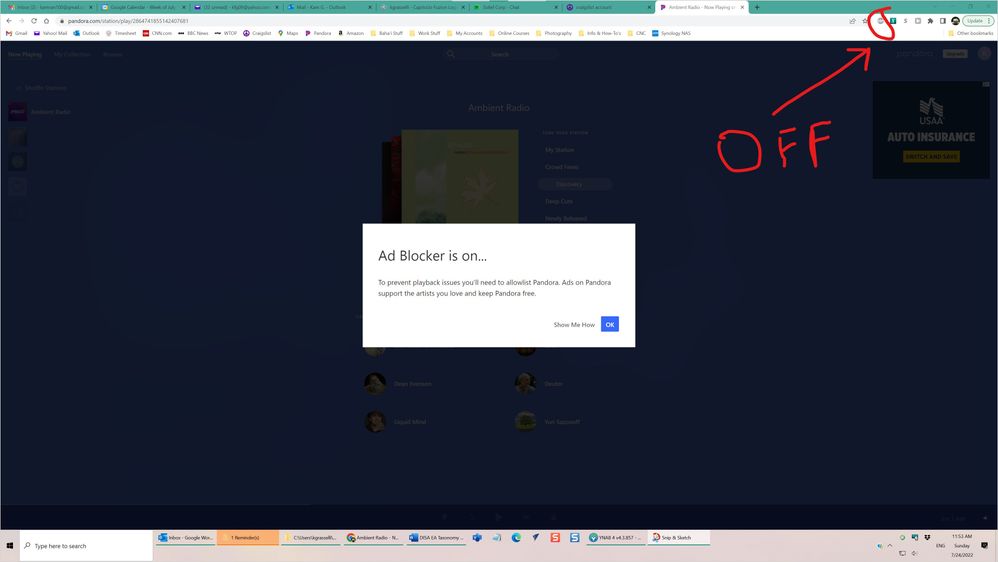Open the browser side panel icon

pos(942,21)
